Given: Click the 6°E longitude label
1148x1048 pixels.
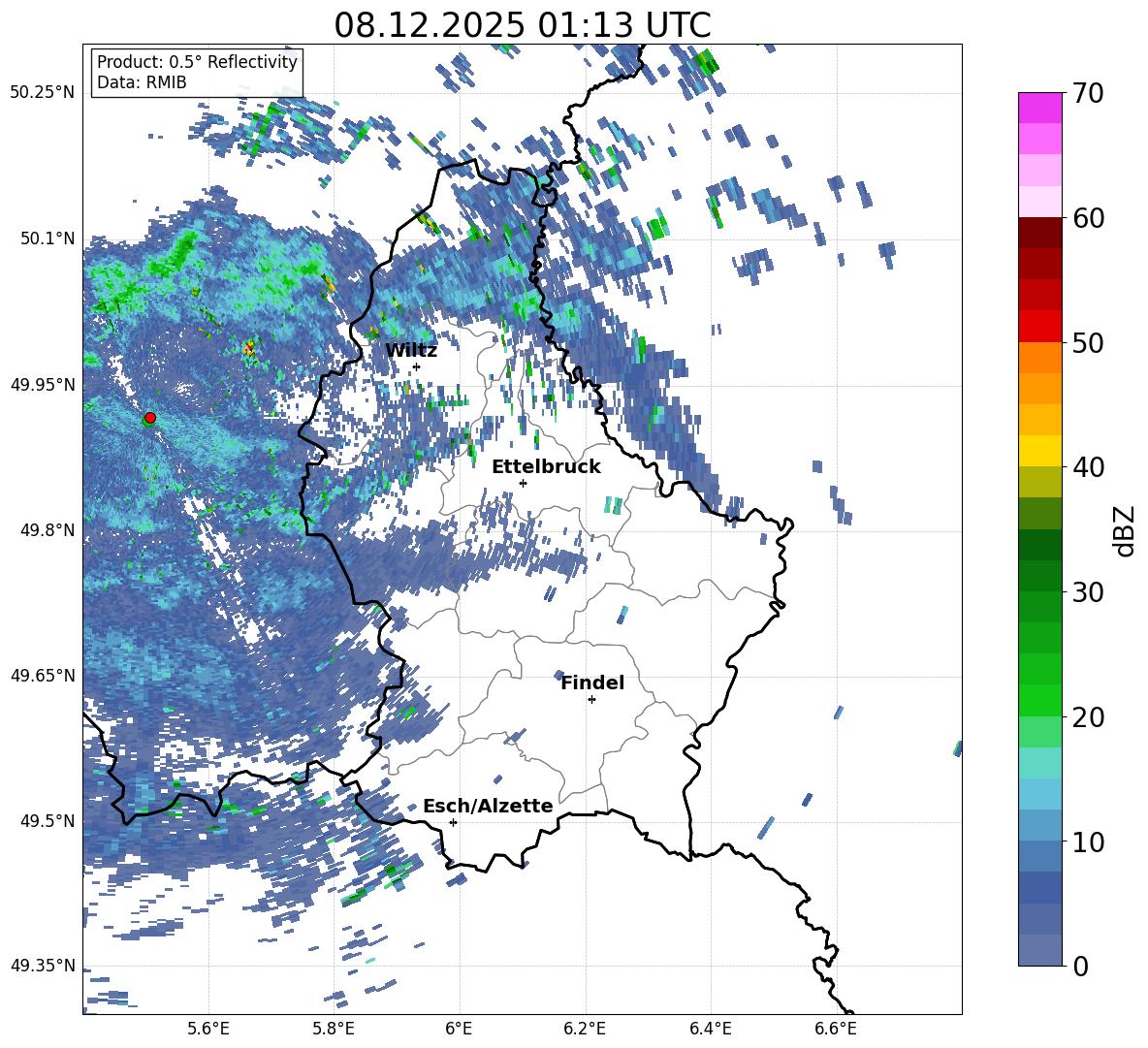Looking at the screenshot, I should [459, 1029].
